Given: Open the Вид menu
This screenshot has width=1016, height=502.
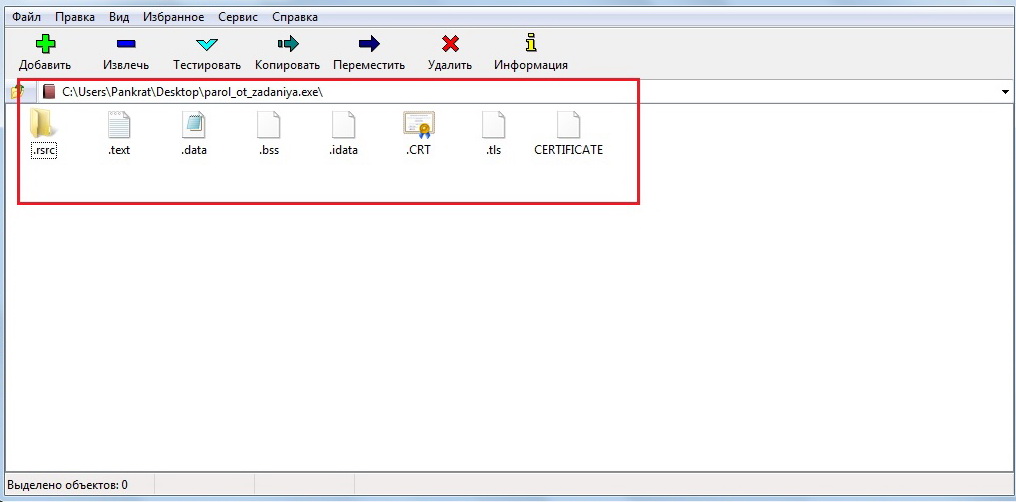Looking at the screenshot, I should coord(119,17).
